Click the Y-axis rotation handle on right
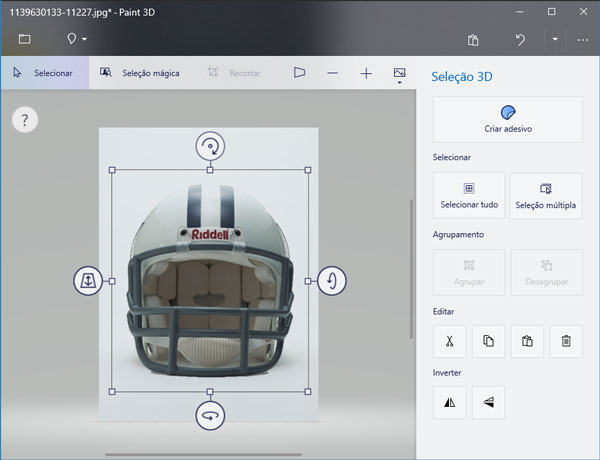 pos(332,281)
